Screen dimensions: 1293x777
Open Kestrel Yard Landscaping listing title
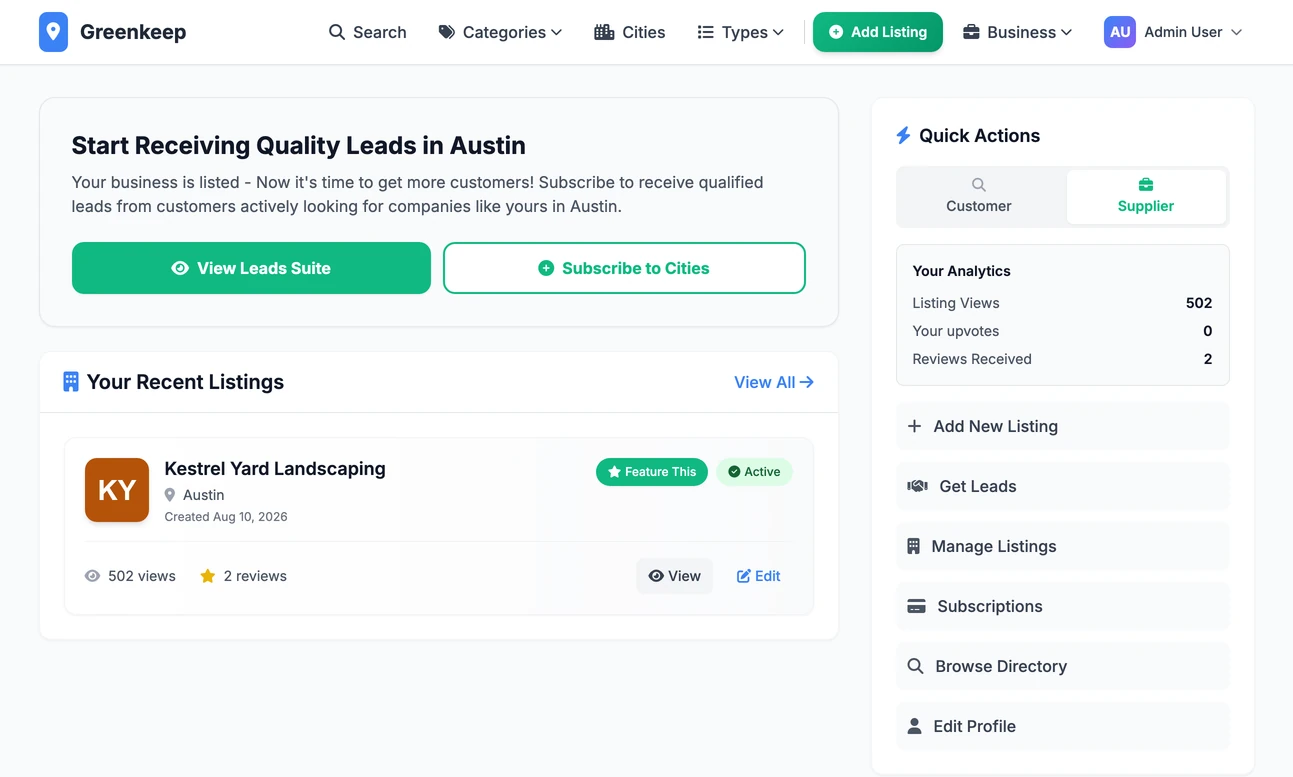275,468
